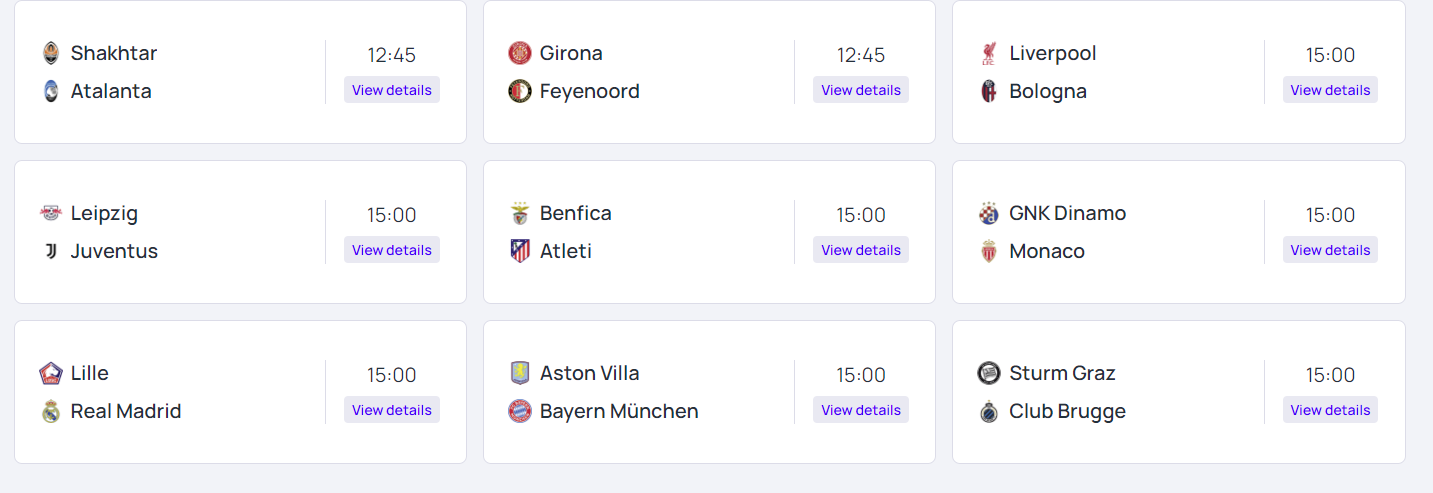Click the Feyenoord club crest icon
Viewport: 1433px width, 493px height.
[x=519, y=91]
